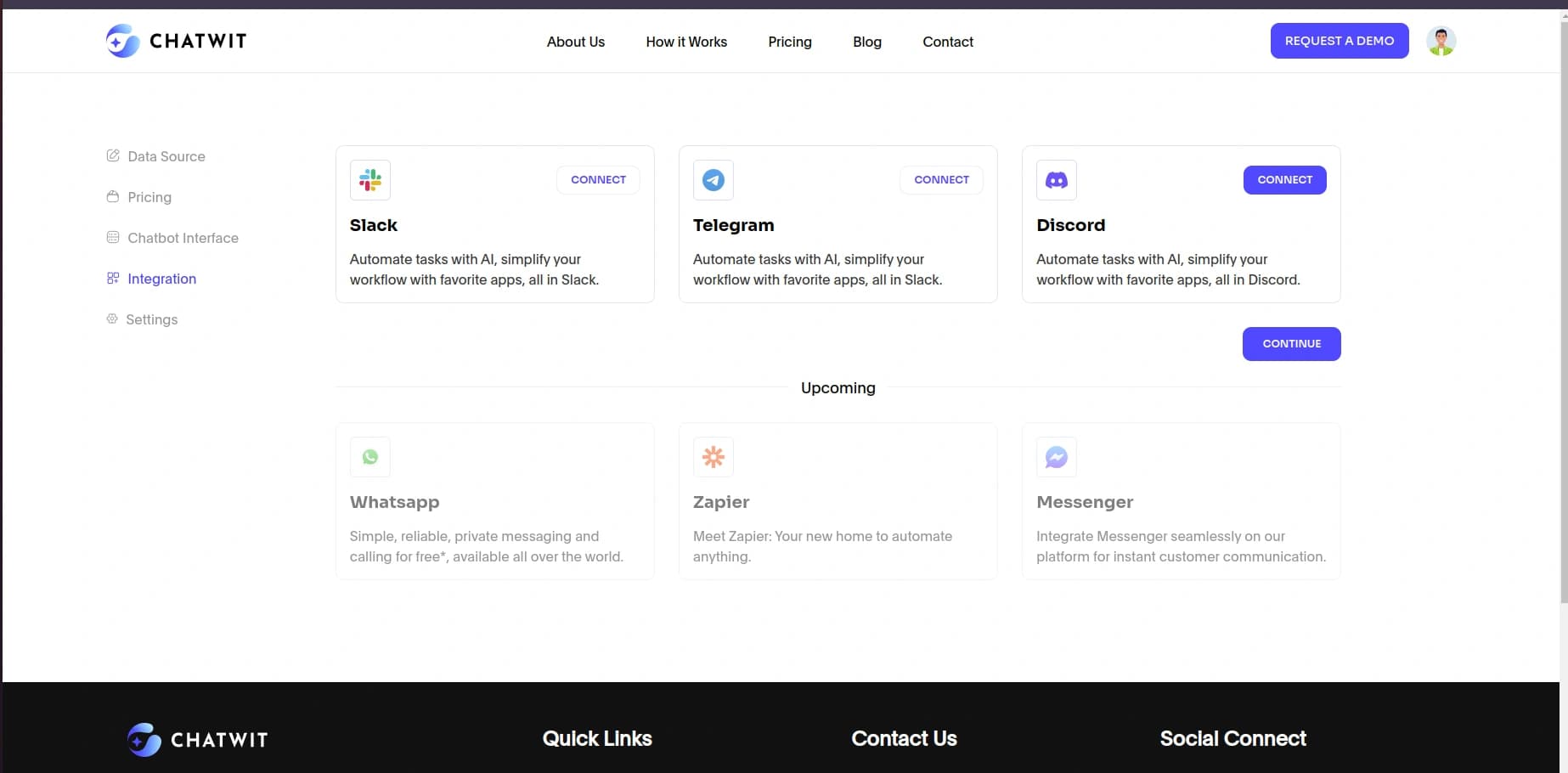Open How it Works page
Viewport: 1568px width, 773px height.
(686, 42)
